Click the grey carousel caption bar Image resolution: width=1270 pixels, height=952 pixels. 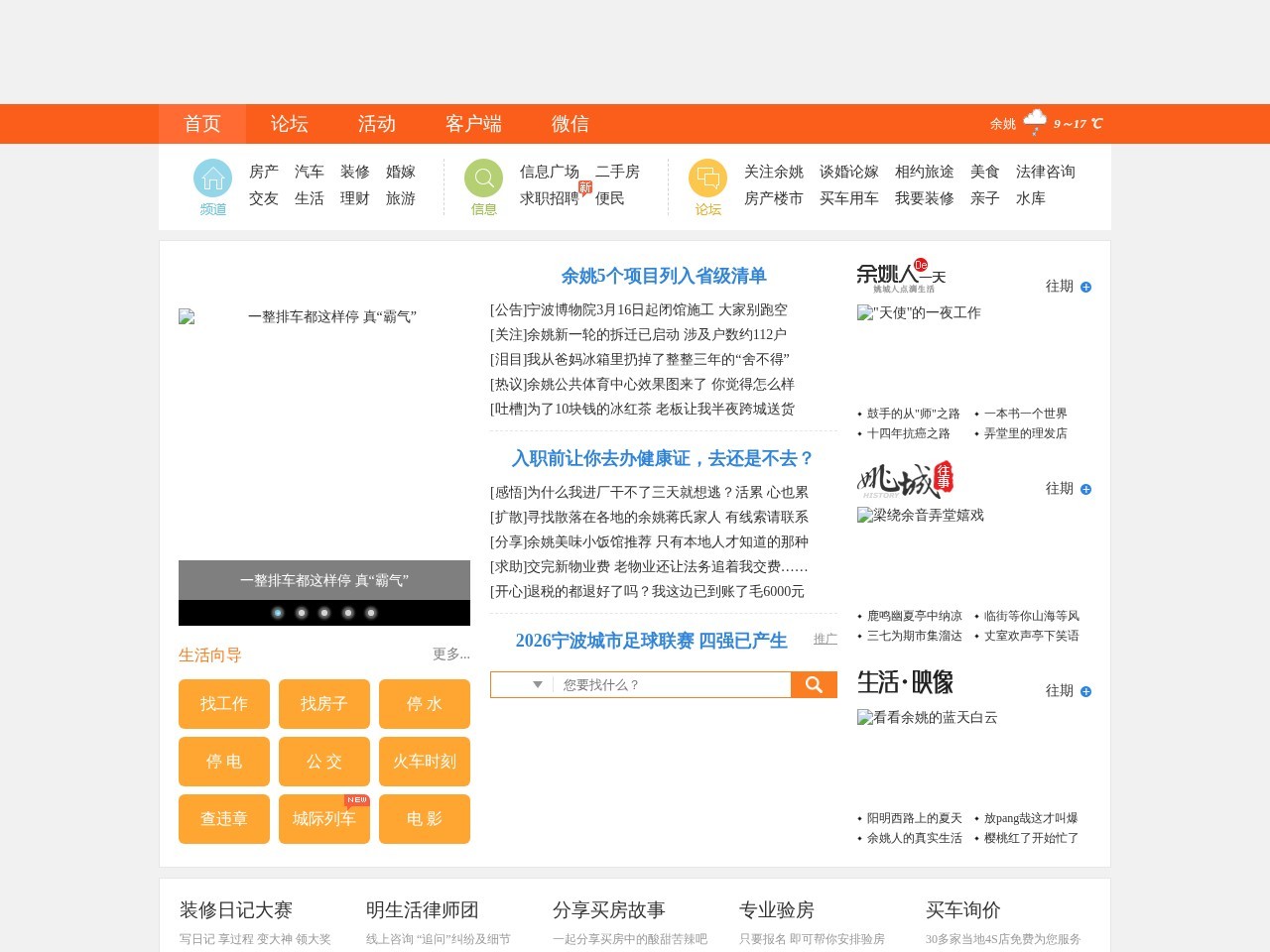[323, 579]
